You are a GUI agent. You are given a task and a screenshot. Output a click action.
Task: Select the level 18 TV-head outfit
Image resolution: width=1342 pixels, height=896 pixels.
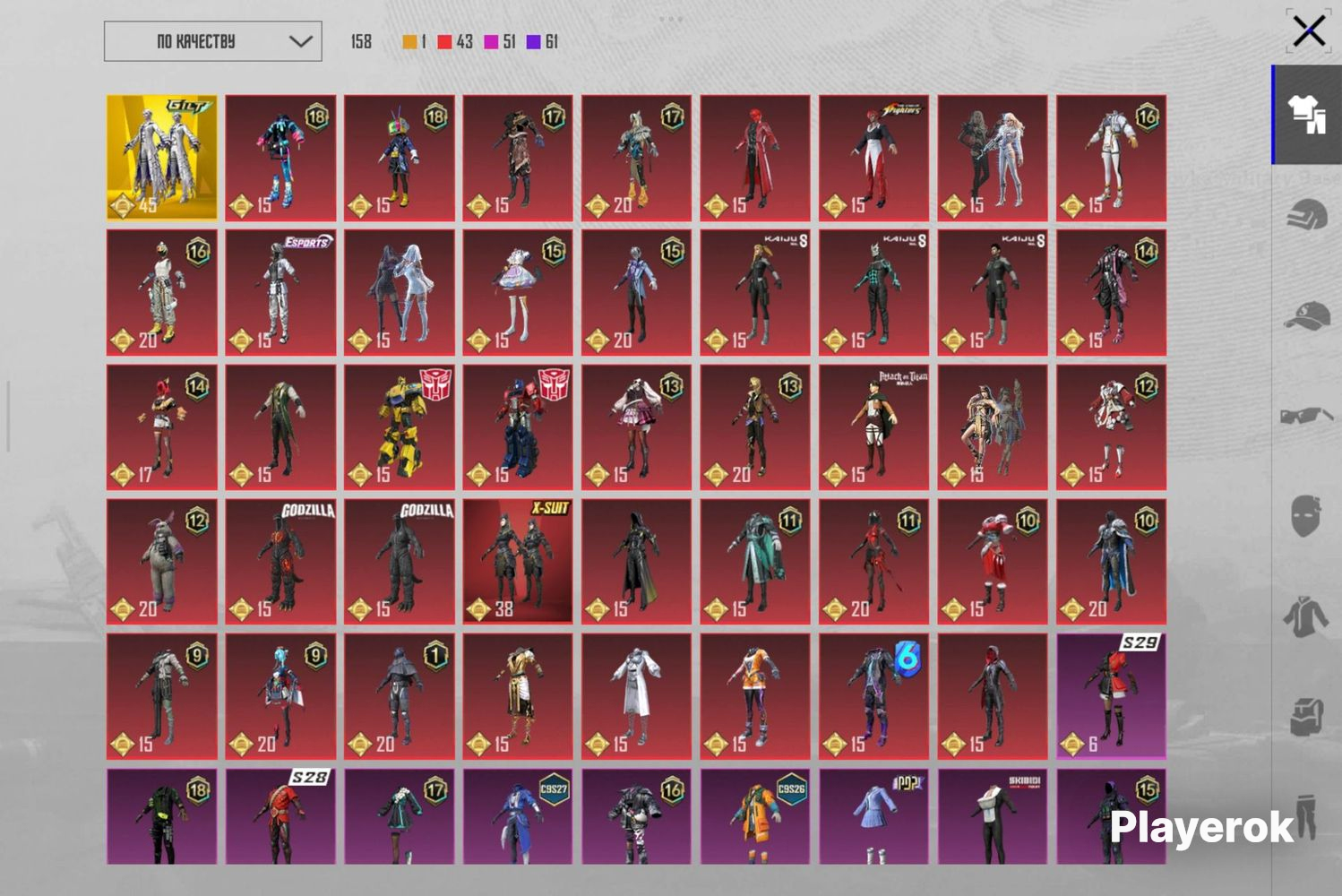pos(400,158)
